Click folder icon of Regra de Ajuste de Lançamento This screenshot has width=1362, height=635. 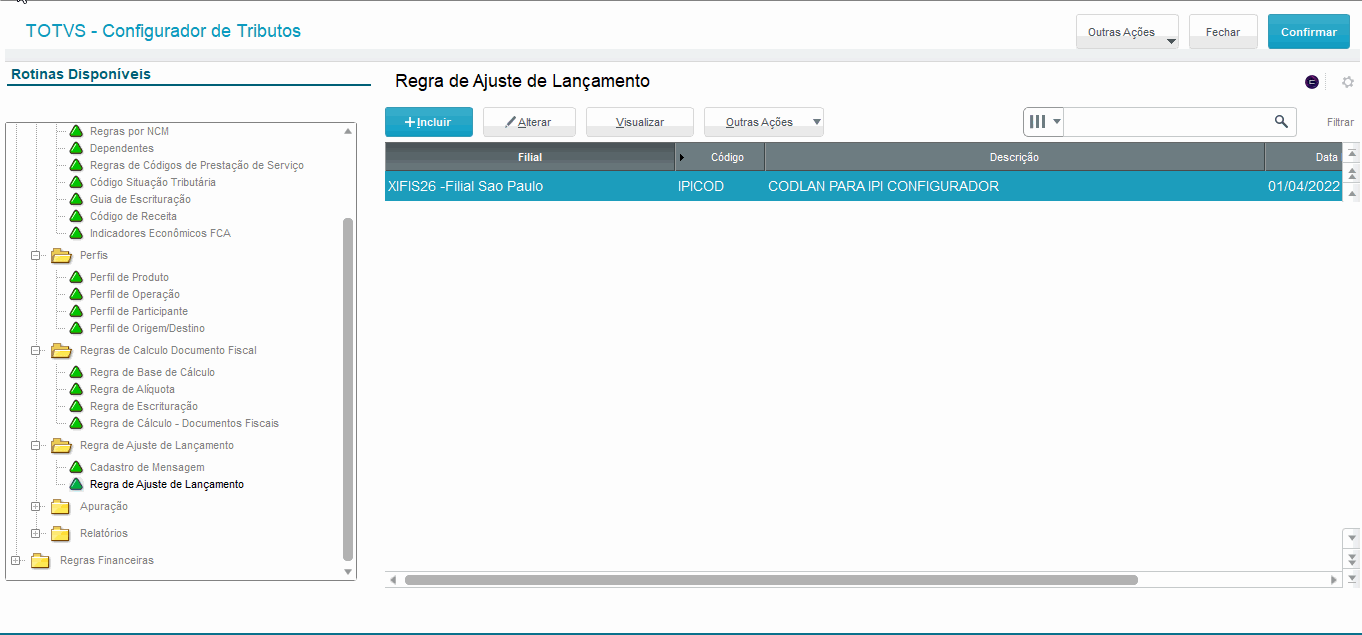(61, 445)
